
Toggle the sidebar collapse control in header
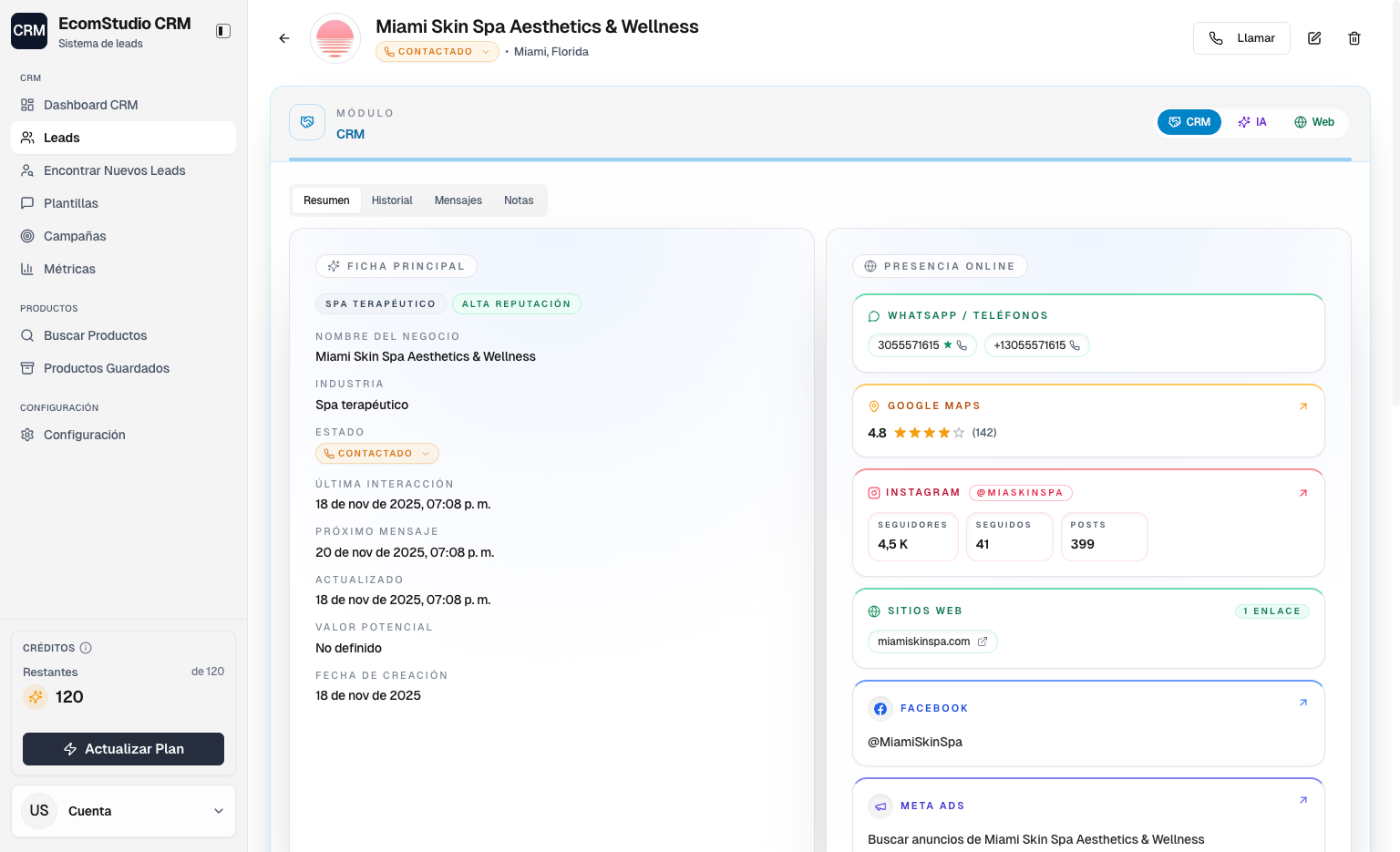pos(222,30)
